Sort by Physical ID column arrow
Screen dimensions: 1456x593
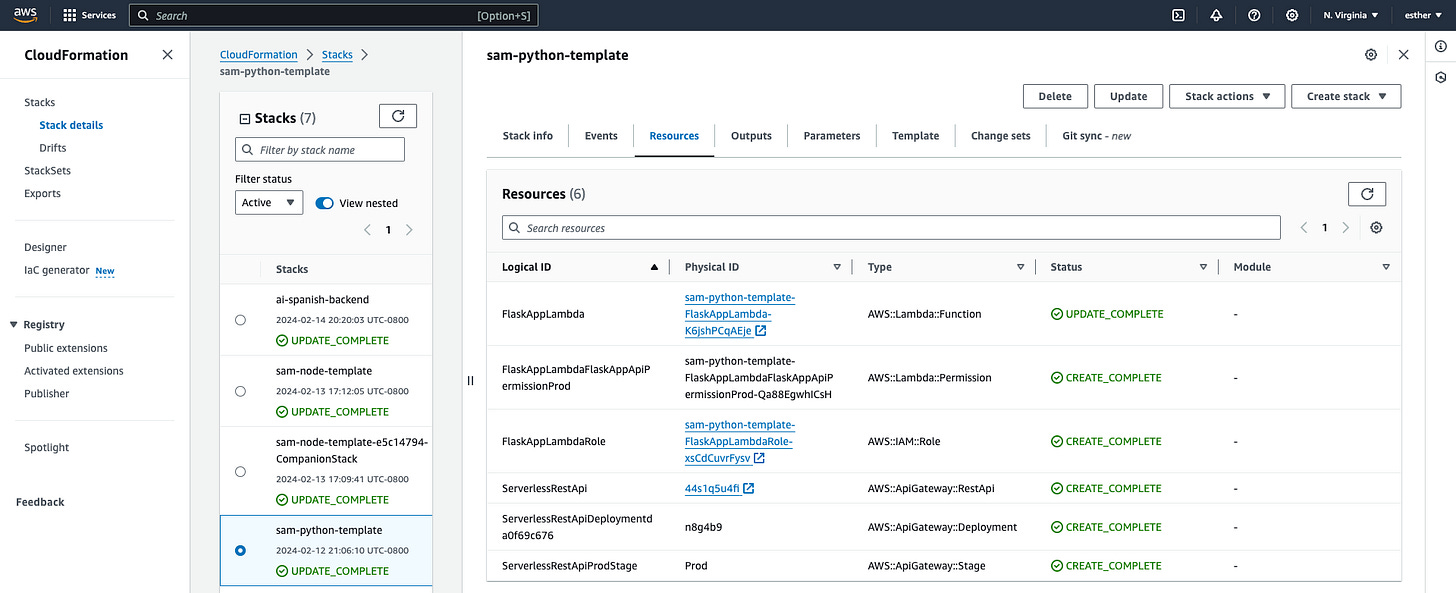pos(837,267)
